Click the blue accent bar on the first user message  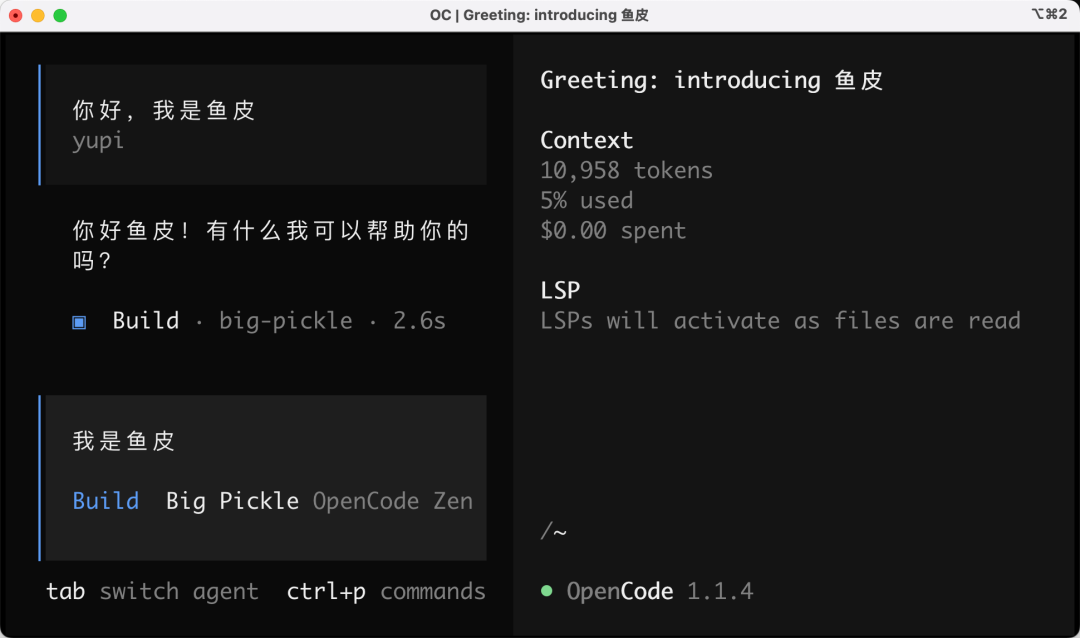point(41,124)
